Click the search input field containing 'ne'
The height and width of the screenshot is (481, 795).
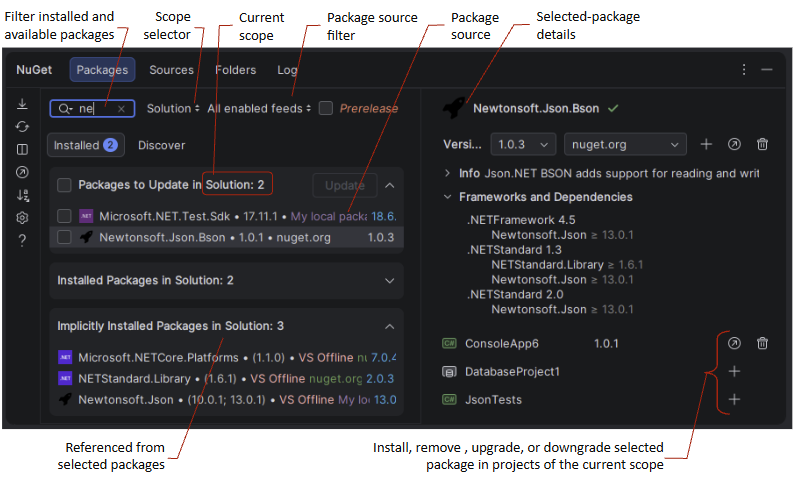click(92, 108)
